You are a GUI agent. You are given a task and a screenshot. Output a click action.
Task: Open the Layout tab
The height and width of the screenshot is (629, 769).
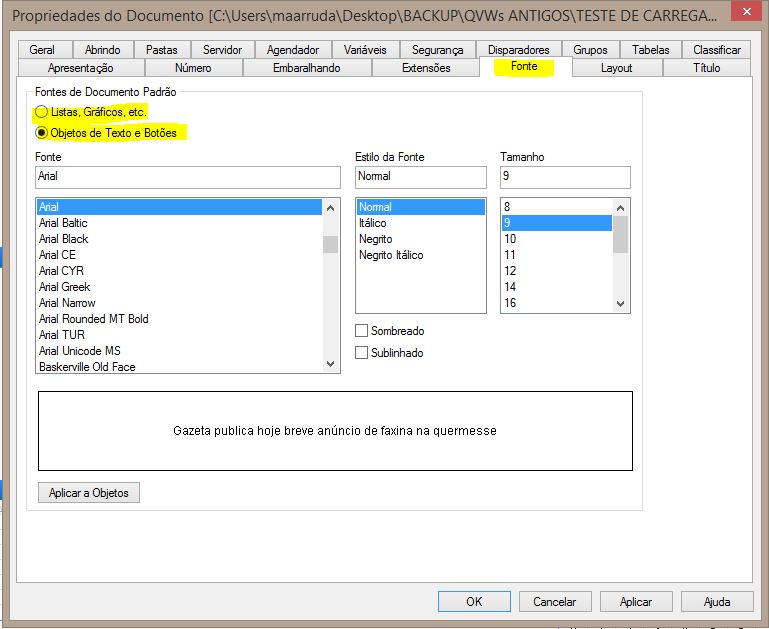tap(616, 68)
